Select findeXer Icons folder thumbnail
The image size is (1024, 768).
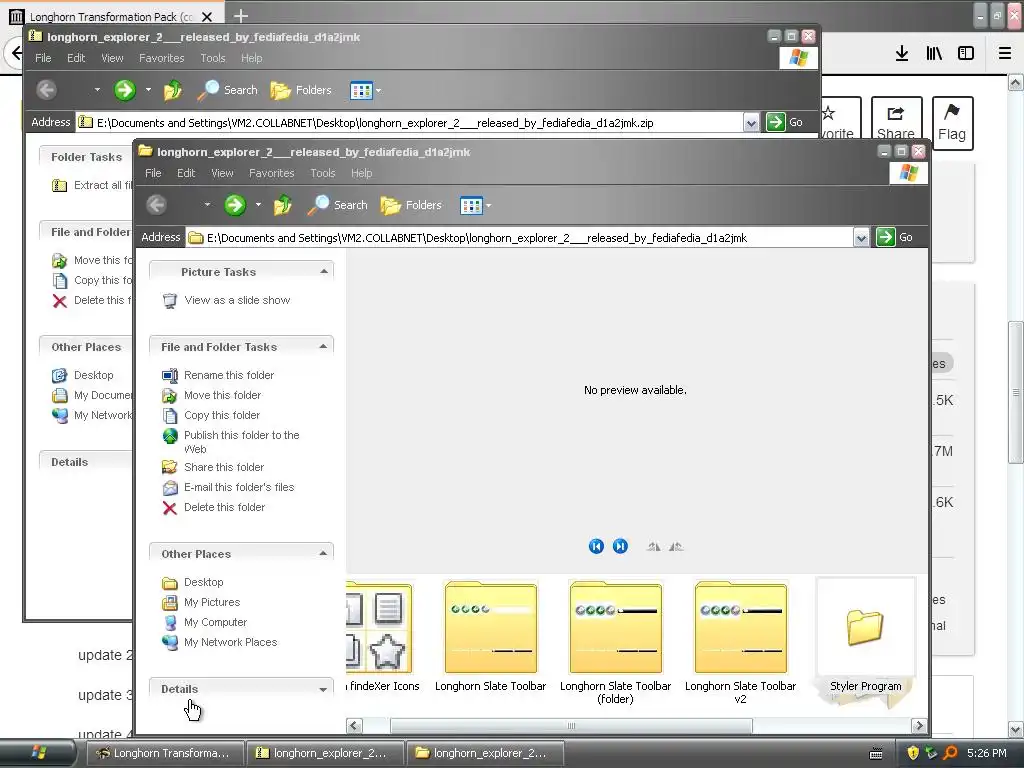[x=383, y=636]
